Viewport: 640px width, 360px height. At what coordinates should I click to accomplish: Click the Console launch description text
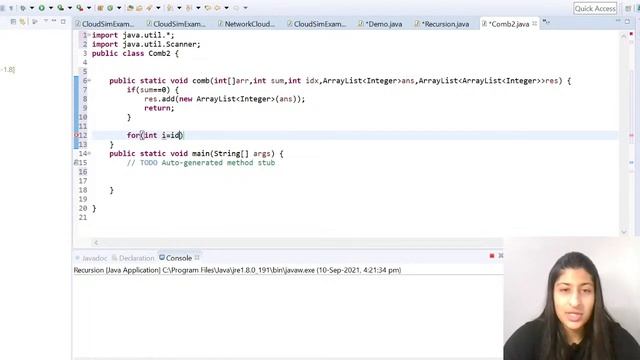pyautogui.click(x=237, y=270)
